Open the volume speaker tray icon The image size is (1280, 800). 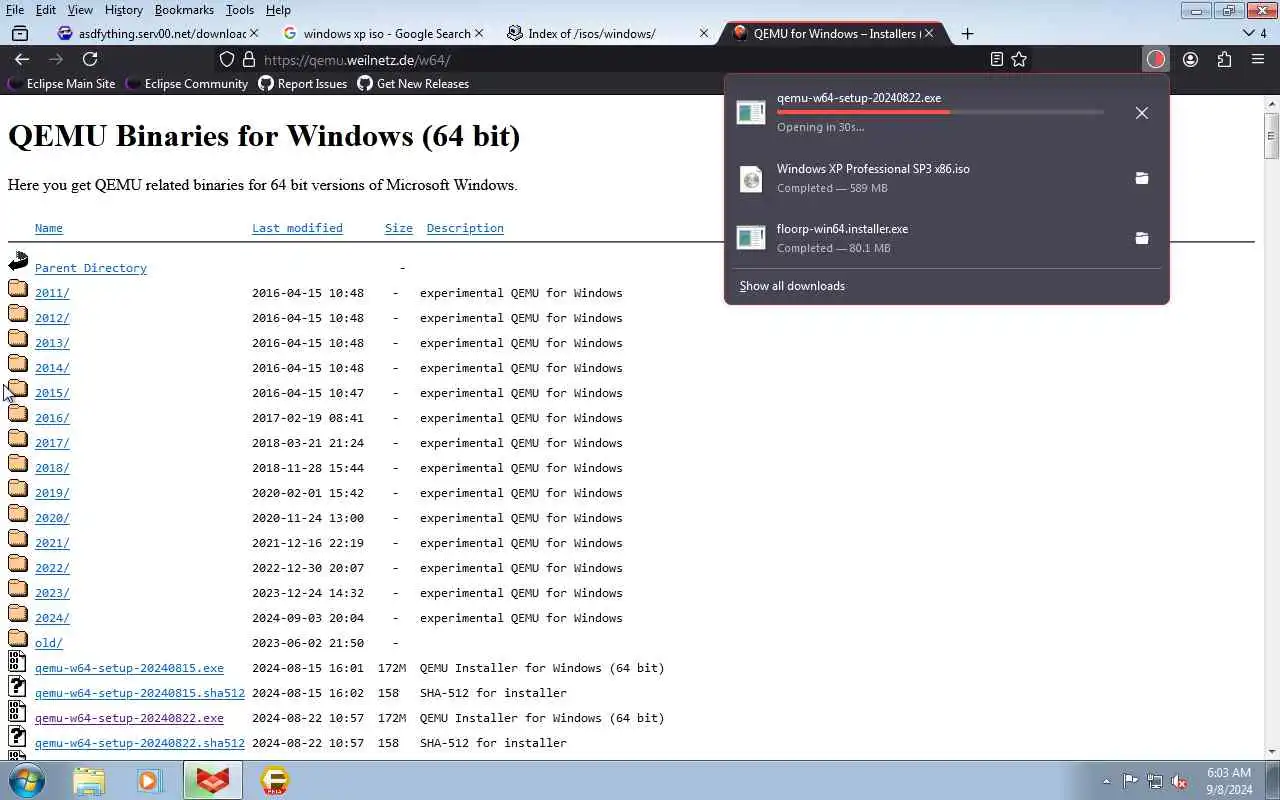click(x=1180, y=781)
